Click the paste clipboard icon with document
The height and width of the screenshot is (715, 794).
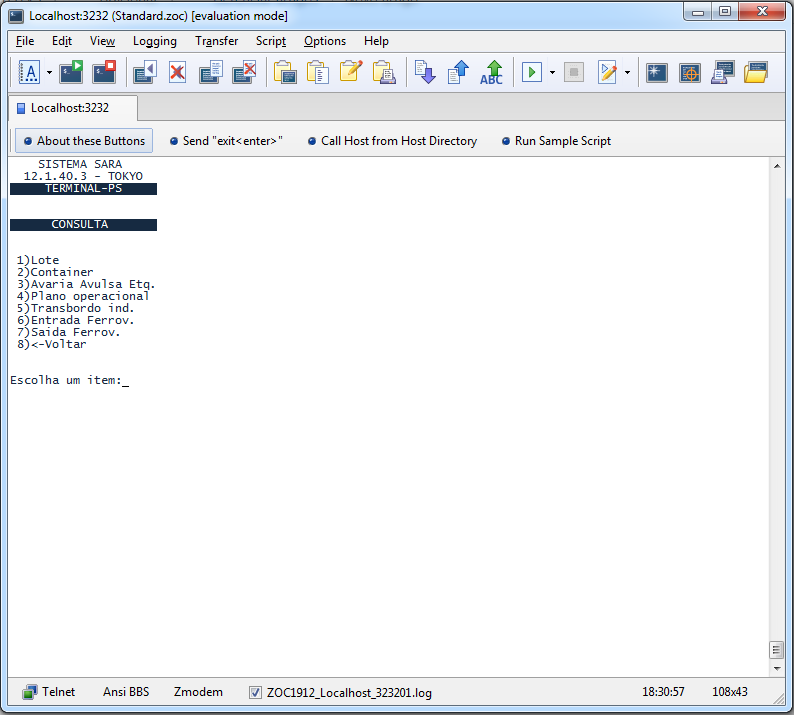click(x=317, y=72)
